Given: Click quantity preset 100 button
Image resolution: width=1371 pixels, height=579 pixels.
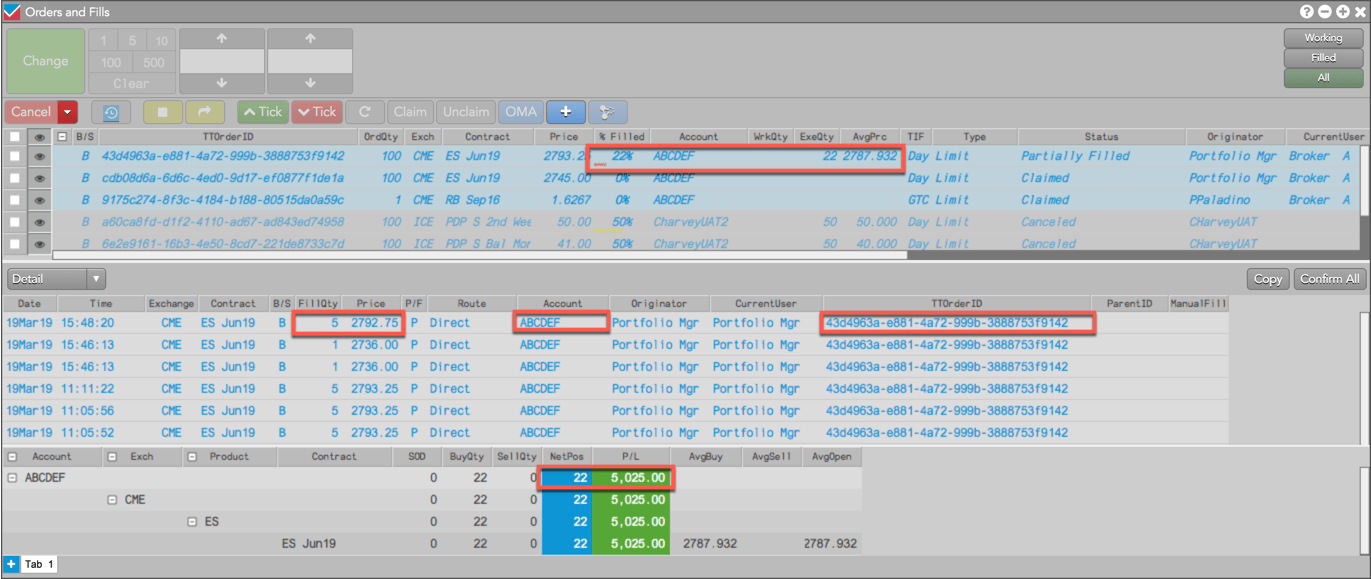Looking at the screenshot, I should [x=111, y=62].
